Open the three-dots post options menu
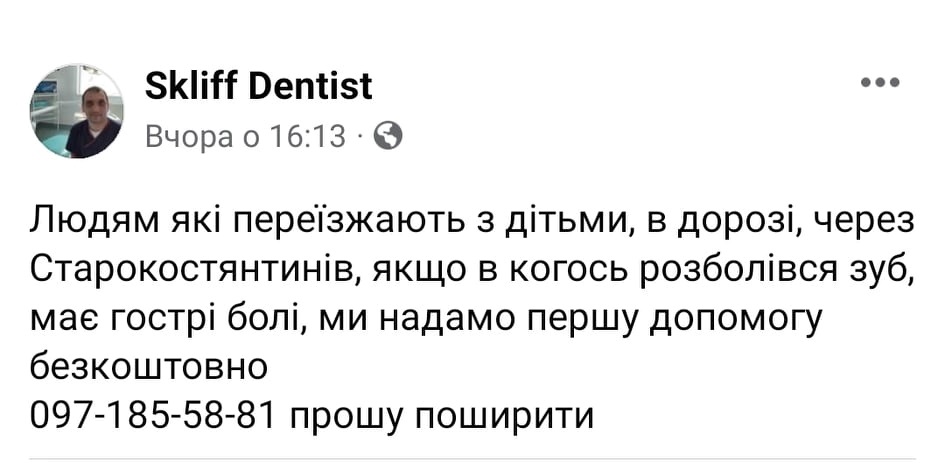This screenshot has height=475, width=945. [881, 83]
